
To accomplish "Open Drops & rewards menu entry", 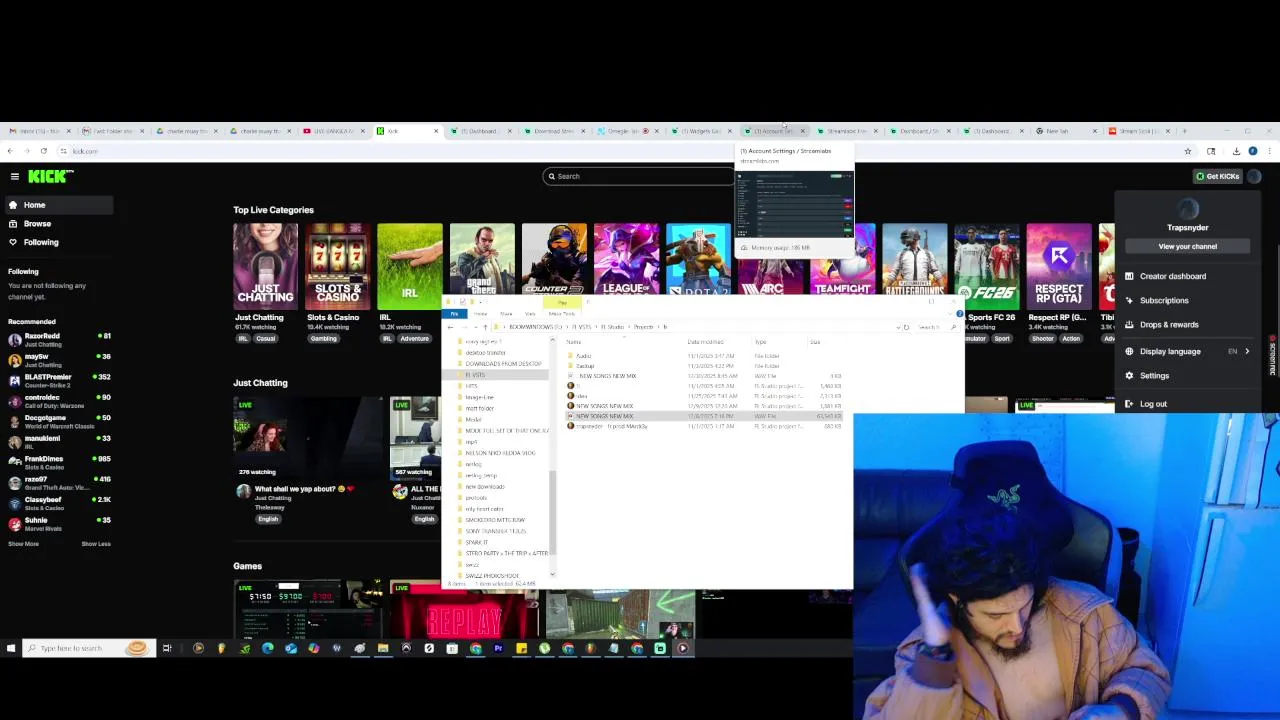I will [1187, 324].
